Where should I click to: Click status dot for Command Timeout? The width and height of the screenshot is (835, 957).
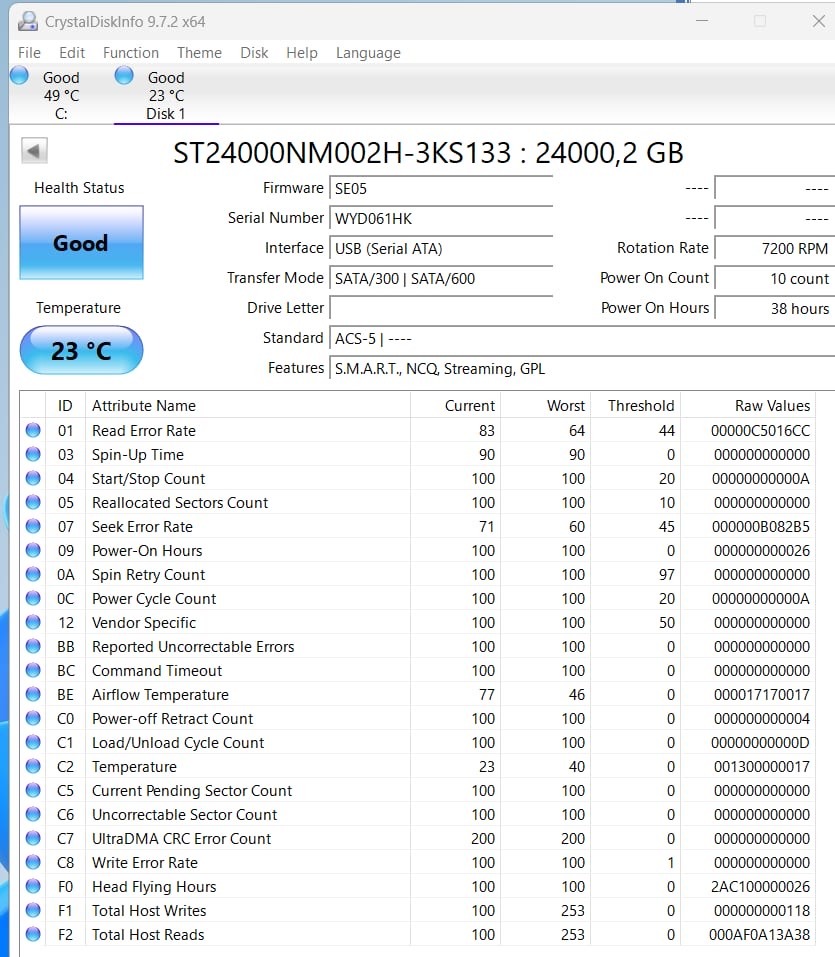tap(33, 670)
